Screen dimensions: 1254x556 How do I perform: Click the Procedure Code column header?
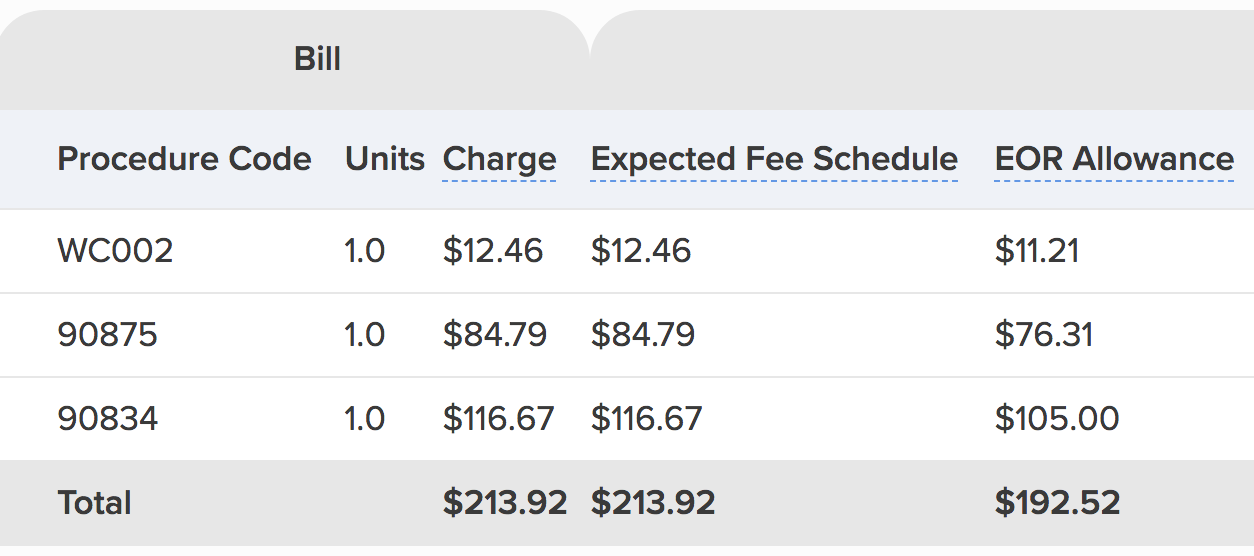tap(184, 159)
